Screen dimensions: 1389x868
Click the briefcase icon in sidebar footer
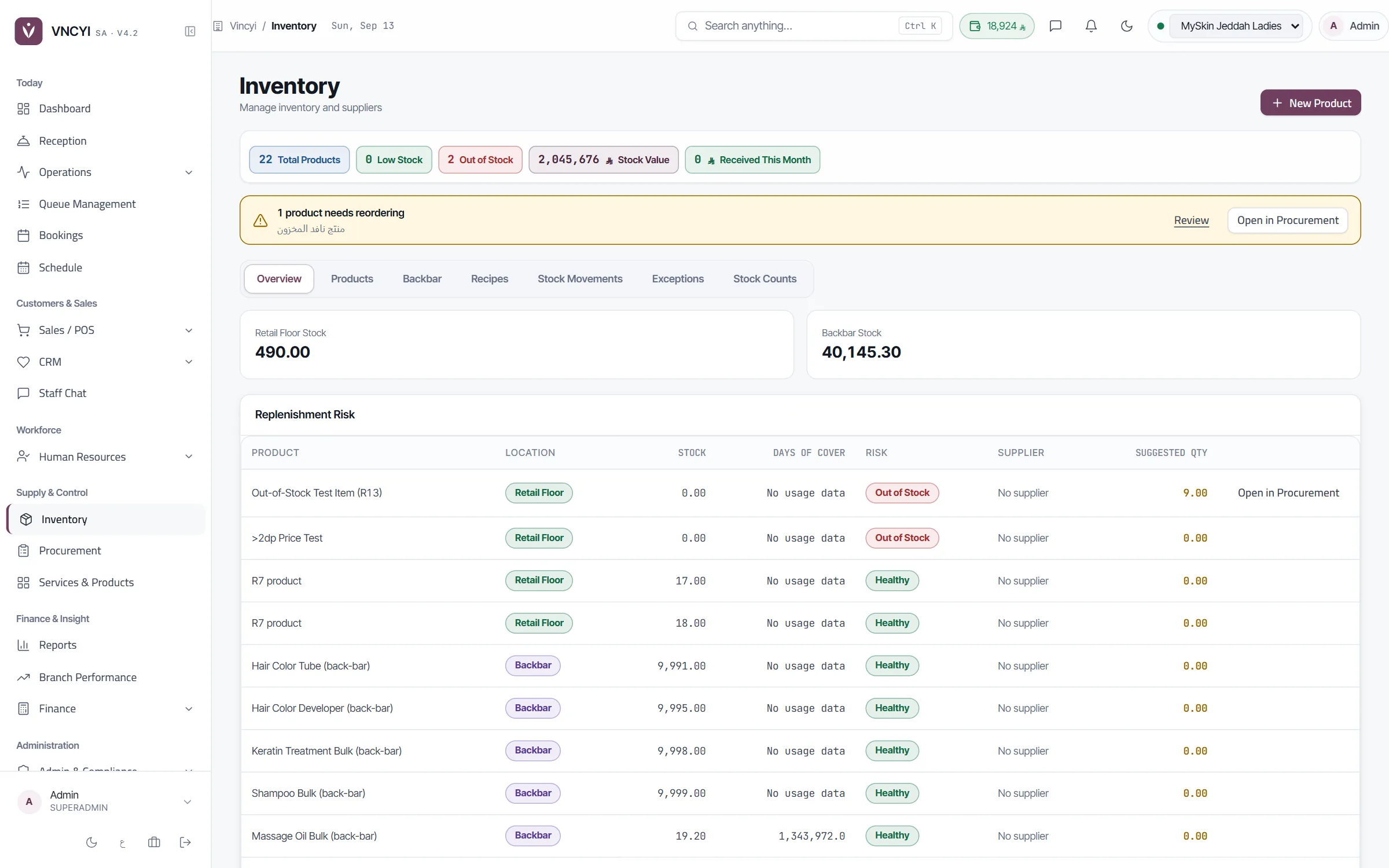pyautogui.click(x=154, y=843)
